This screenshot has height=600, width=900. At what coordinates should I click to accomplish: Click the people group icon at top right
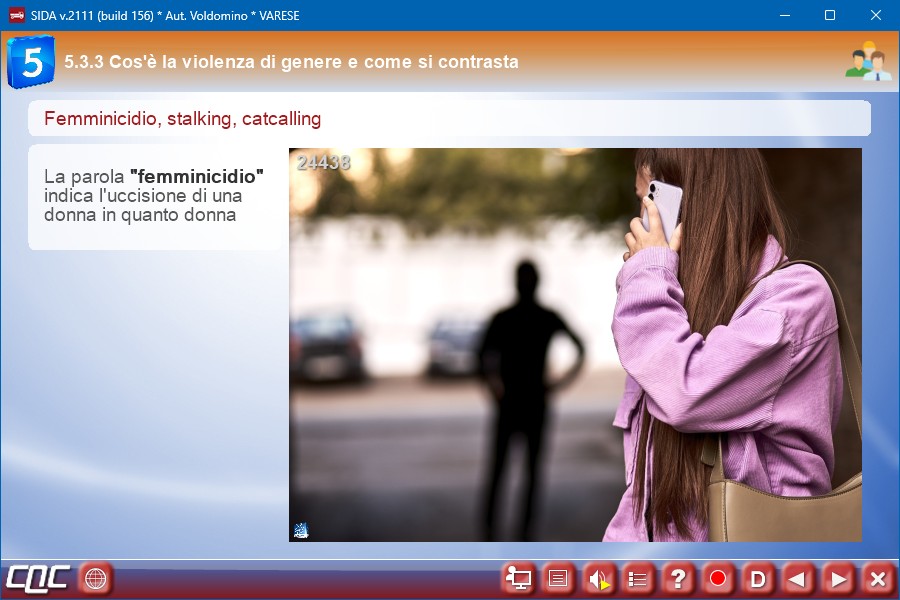(866, 61)
